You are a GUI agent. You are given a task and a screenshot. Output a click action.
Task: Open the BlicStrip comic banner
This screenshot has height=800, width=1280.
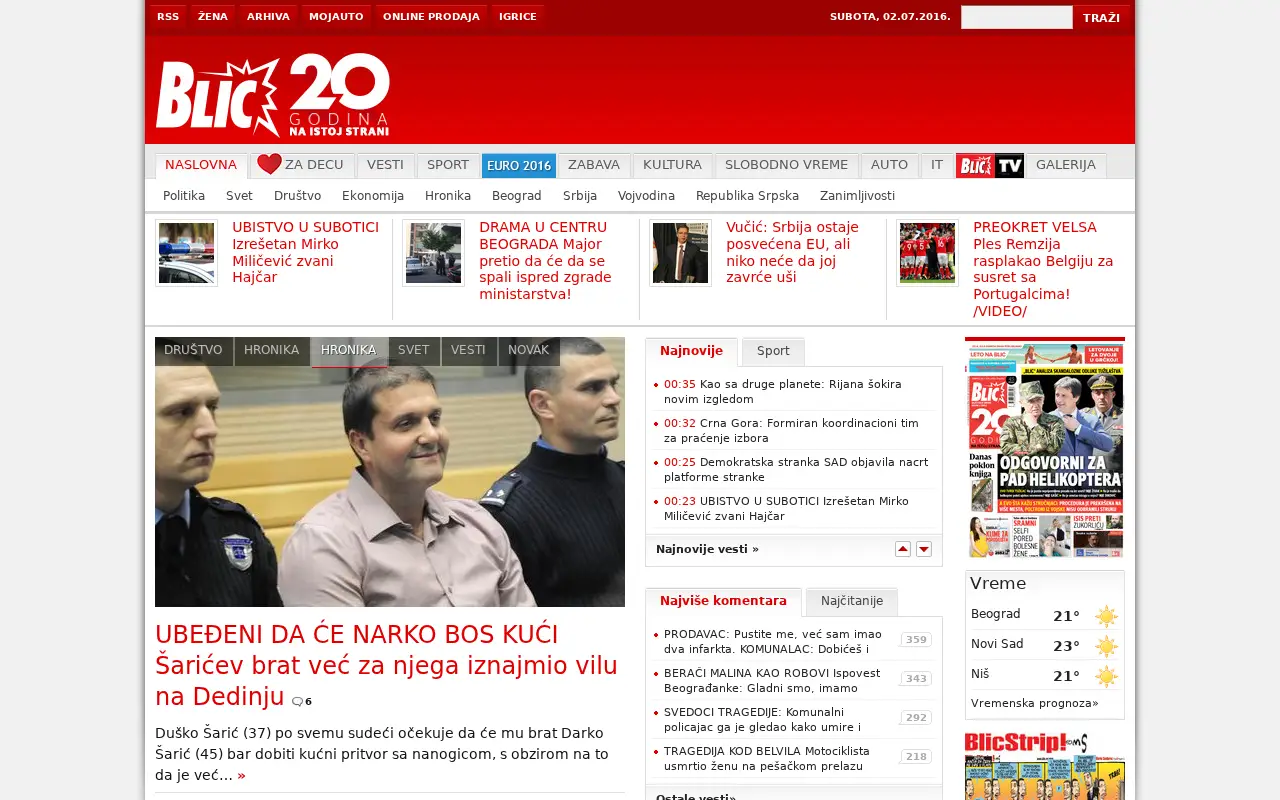click(1045, 765)
